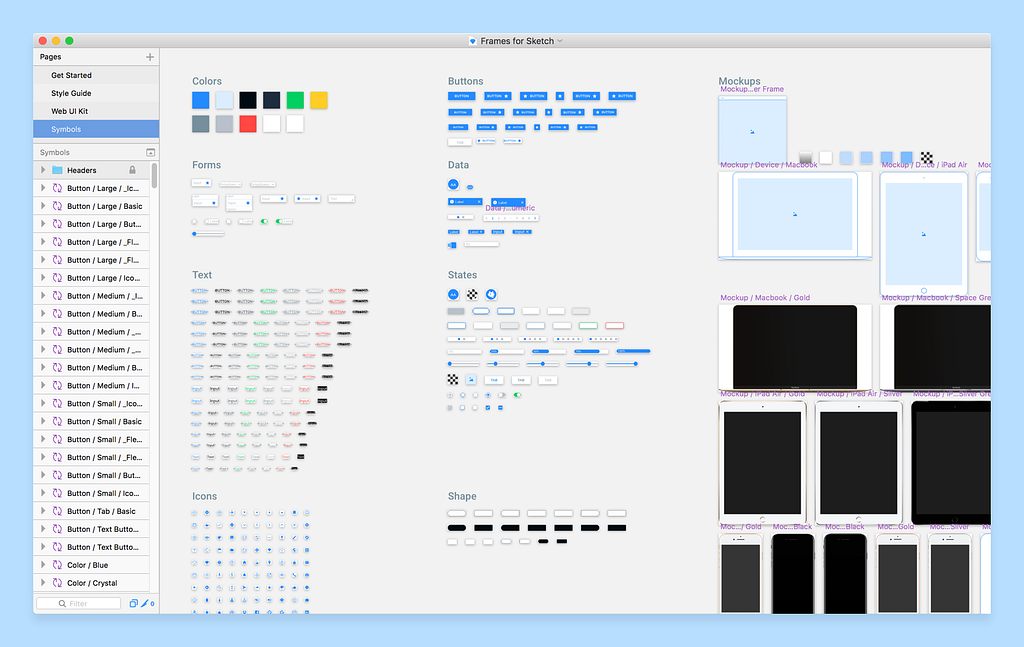The height and width of the screenshot is (647, 1024).
Task: Click the layer list vertical scrollbar
Action: (x=154, y=176)
